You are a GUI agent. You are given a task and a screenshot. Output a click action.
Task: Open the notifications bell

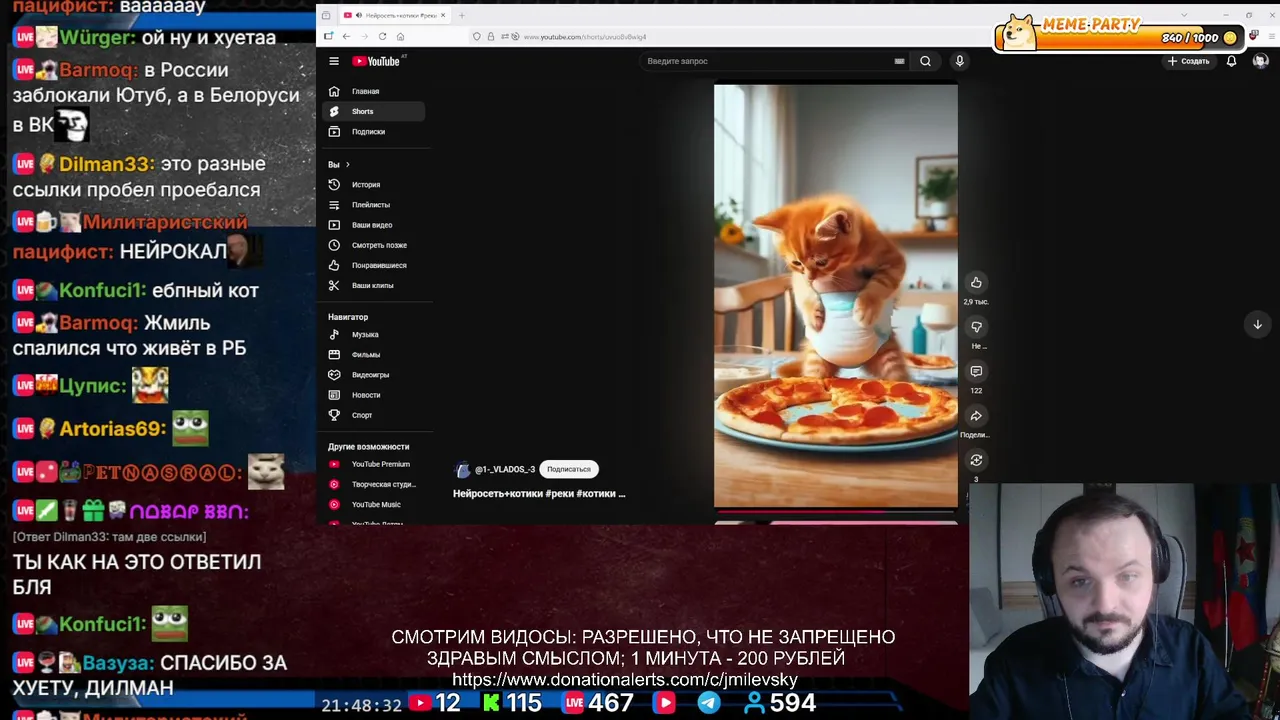[x=1231, y=61]
